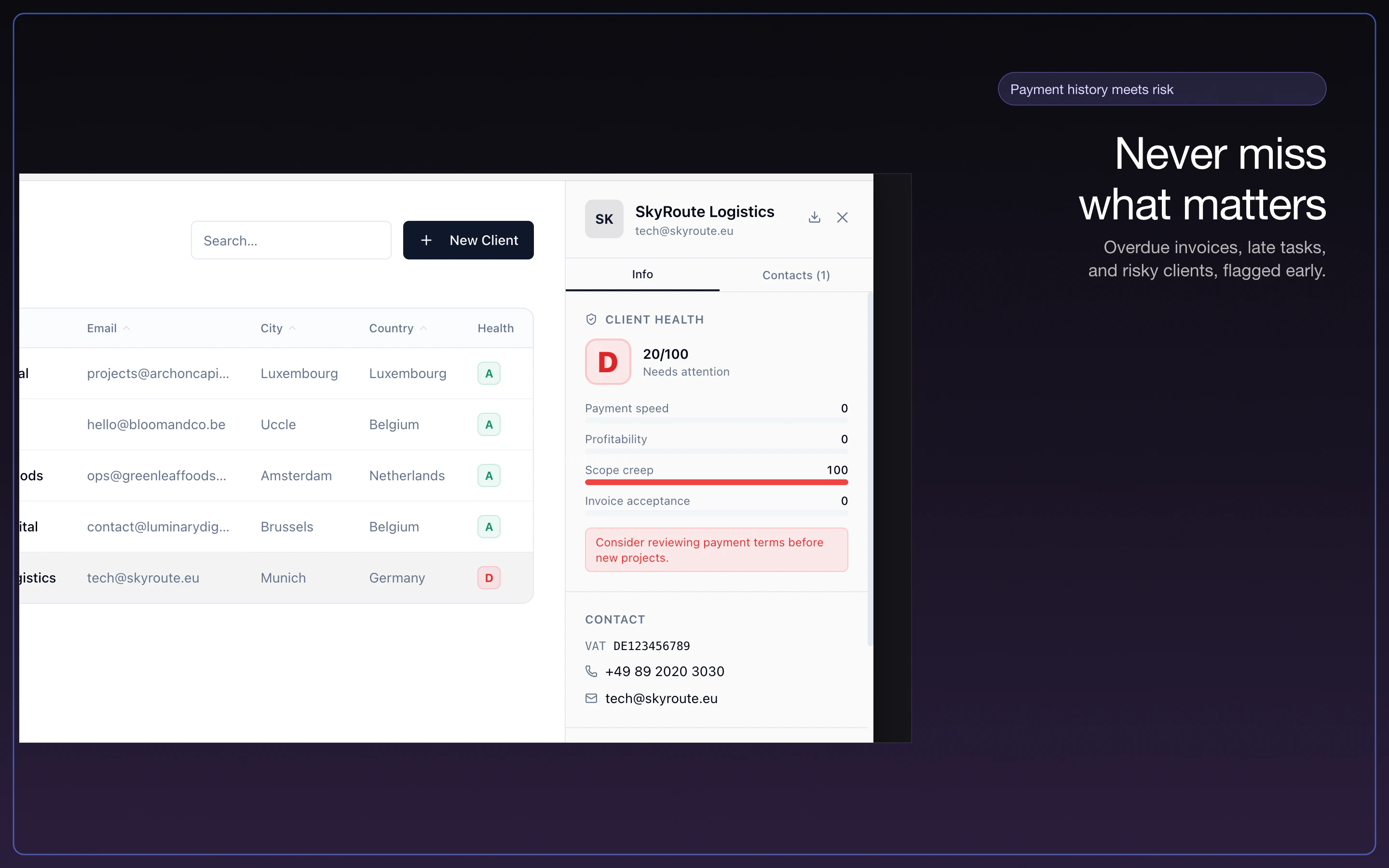Click the Amsterdam city cell
1389x868 pixels.
(296, 475)
